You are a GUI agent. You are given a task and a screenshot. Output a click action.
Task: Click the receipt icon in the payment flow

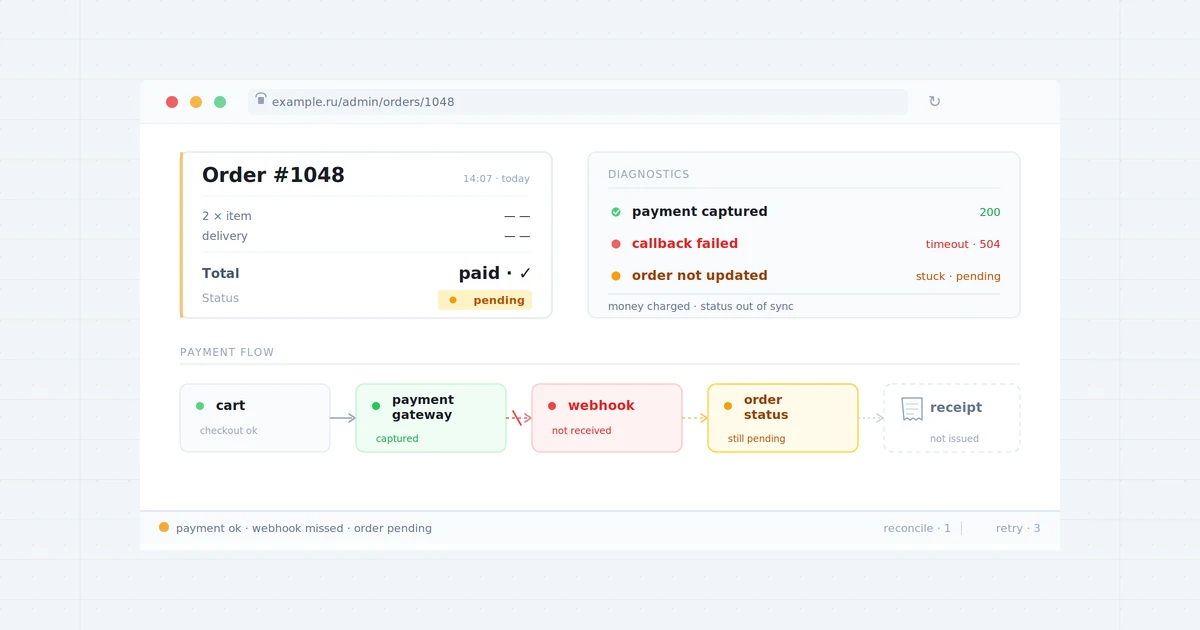tap(911, 409)
